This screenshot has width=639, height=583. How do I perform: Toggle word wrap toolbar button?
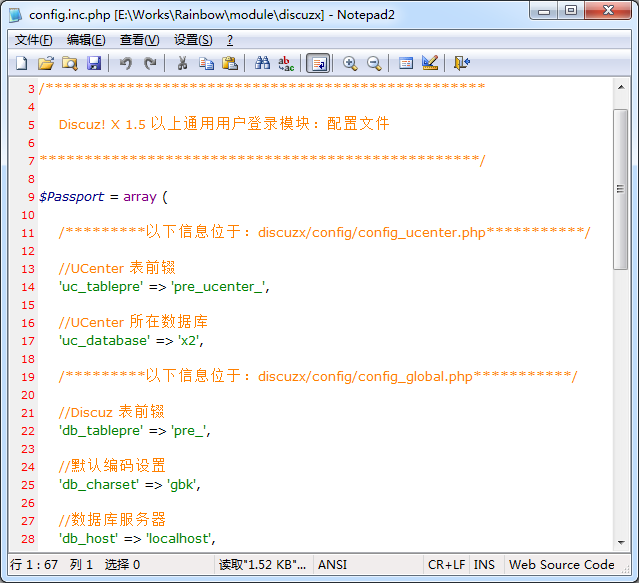point(318,63)
